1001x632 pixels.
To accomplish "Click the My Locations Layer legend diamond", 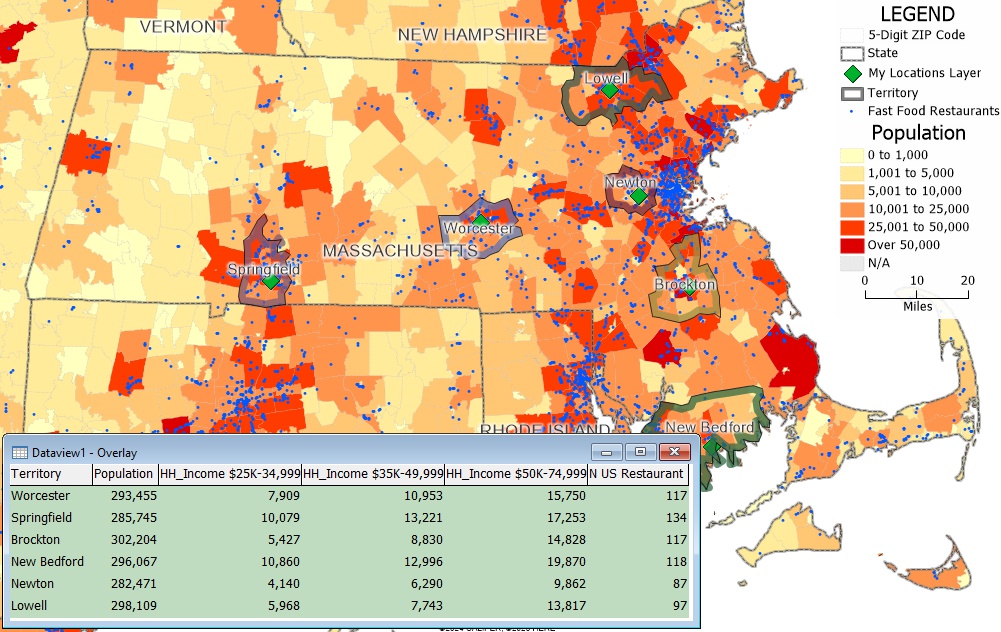I will 851,73.
